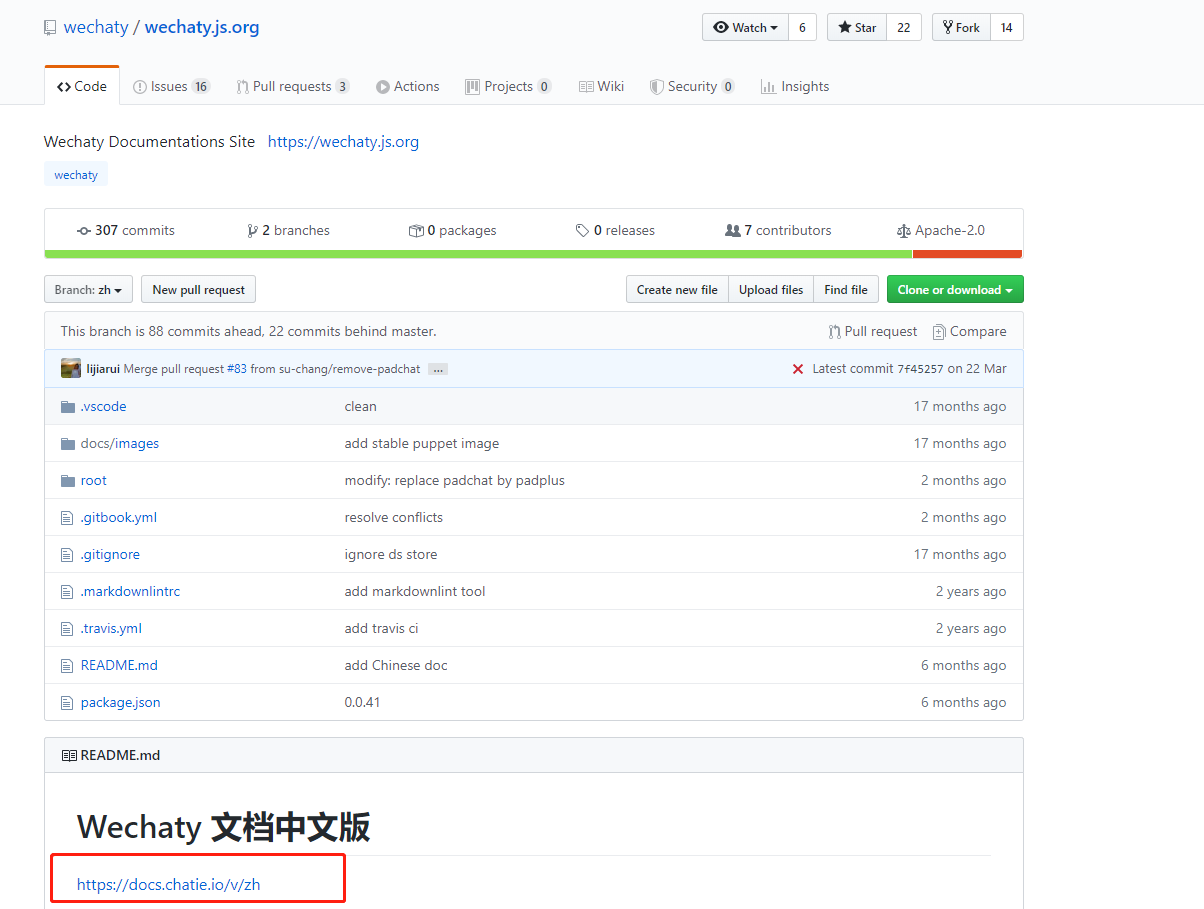Open the .markdownlintrc file
This screenshot has width=1204, height=909.
pos(130,591)
